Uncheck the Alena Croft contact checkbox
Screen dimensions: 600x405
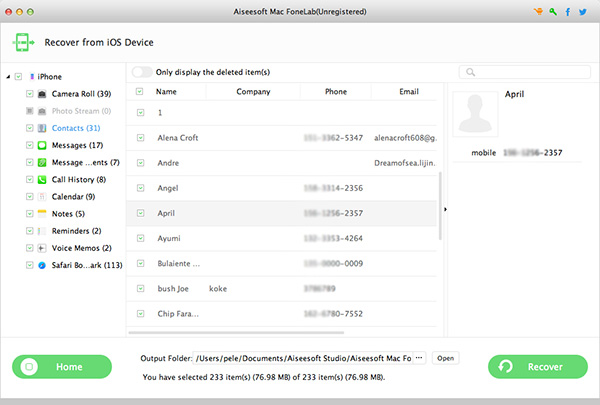140,138
